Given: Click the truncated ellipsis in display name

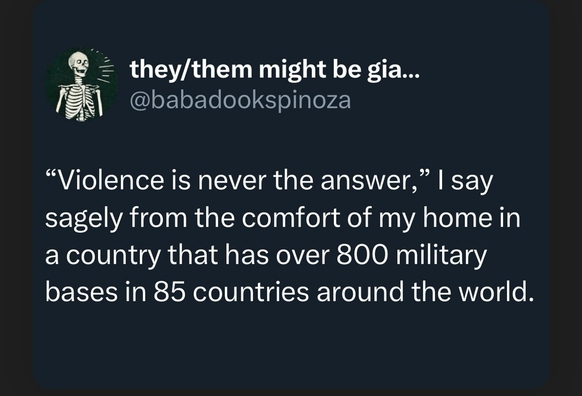Looking at the screenshot, I should pos(413,76).
